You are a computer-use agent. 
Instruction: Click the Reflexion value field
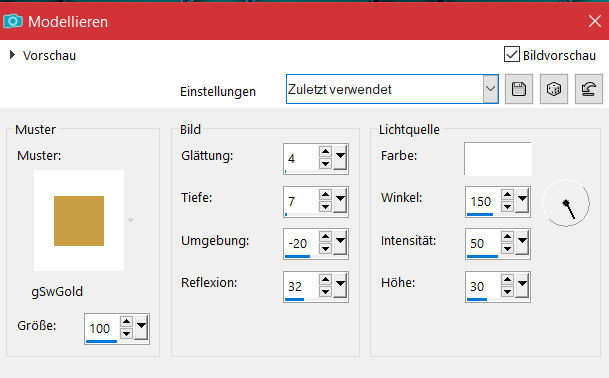(x=301, y=287)
